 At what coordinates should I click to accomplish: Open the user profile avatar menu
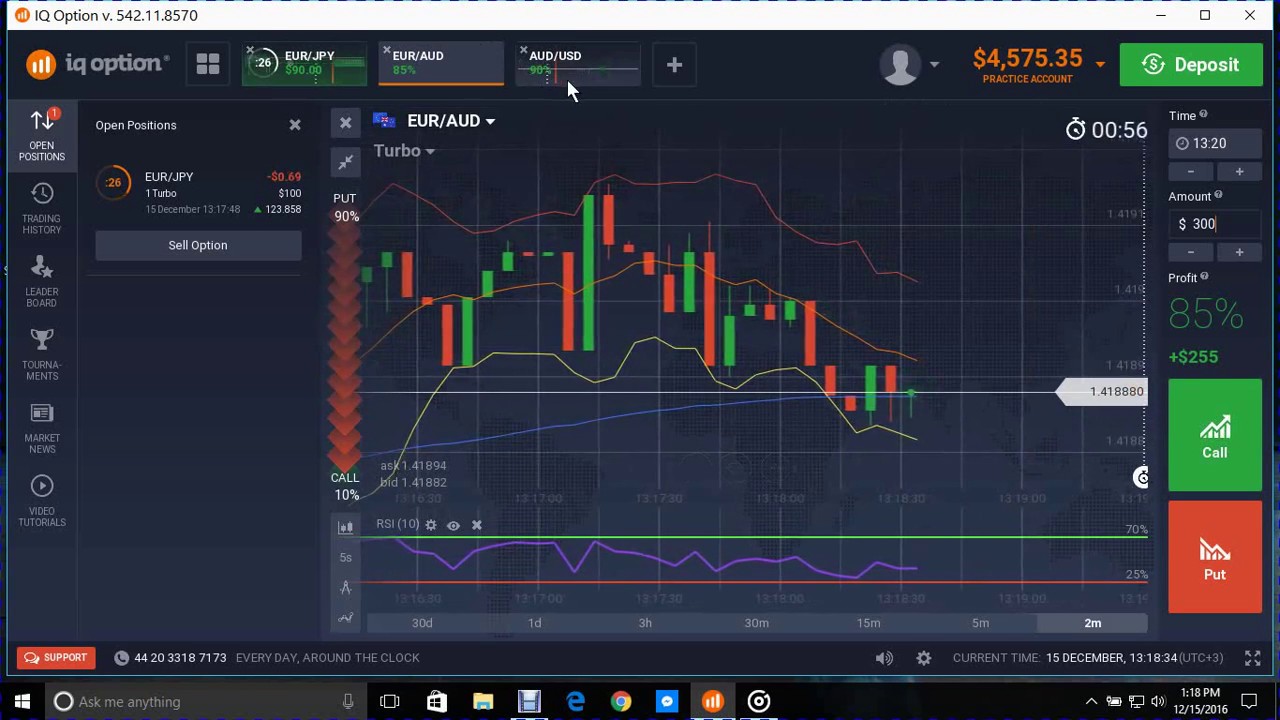tap(909, 65)
